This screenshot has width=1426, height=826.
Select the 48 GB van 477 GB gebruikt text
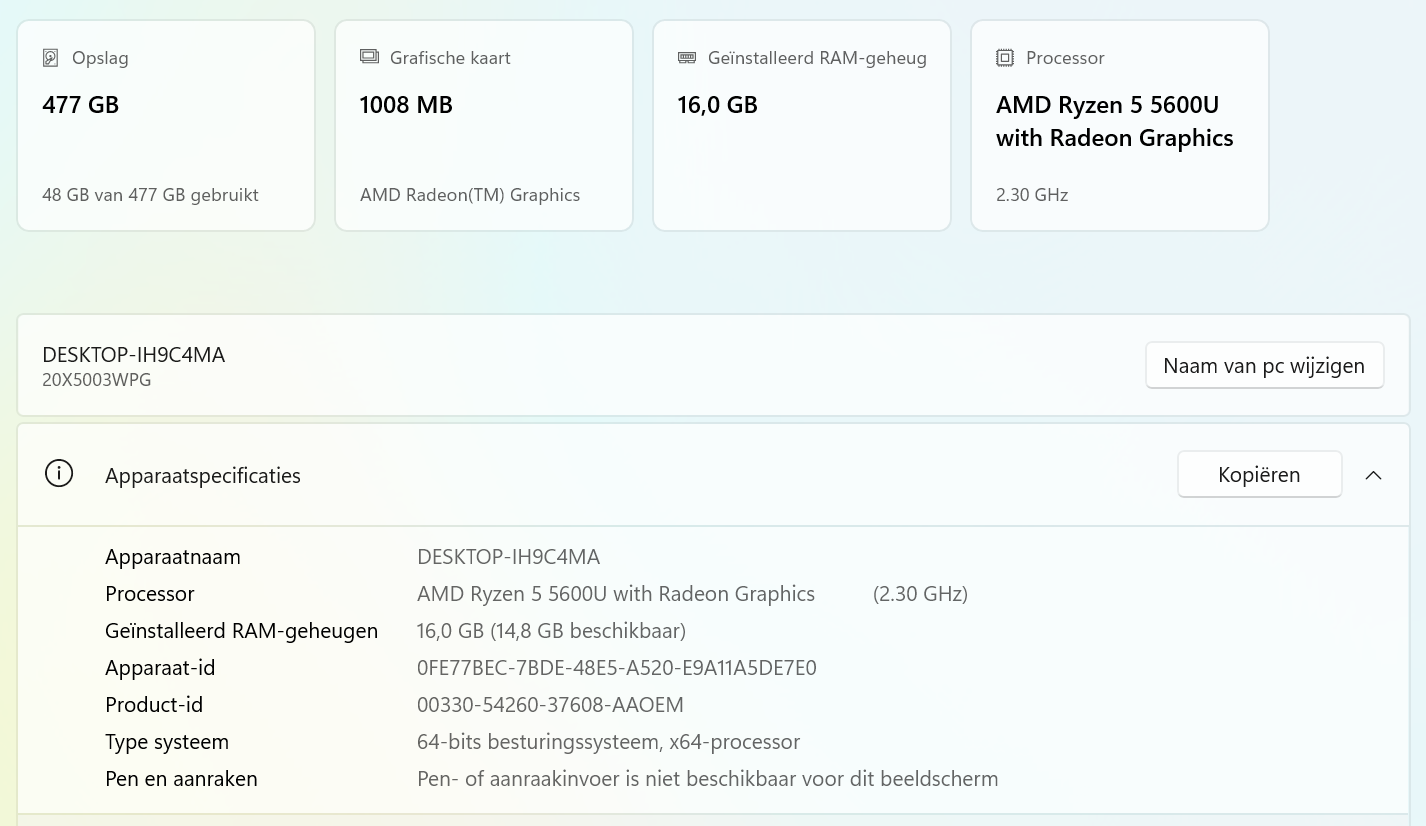150,195
